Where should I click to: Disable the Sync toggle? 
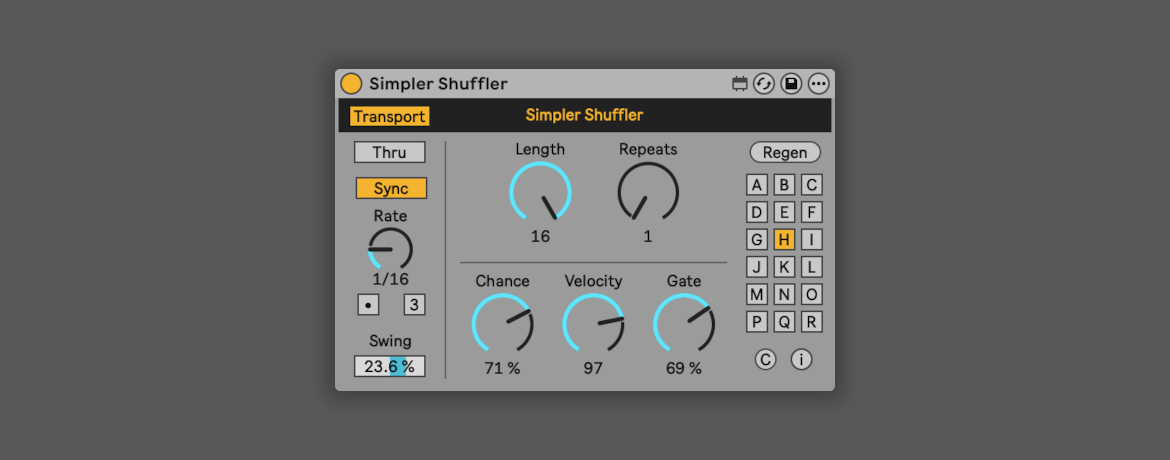[x=390, y=188]
